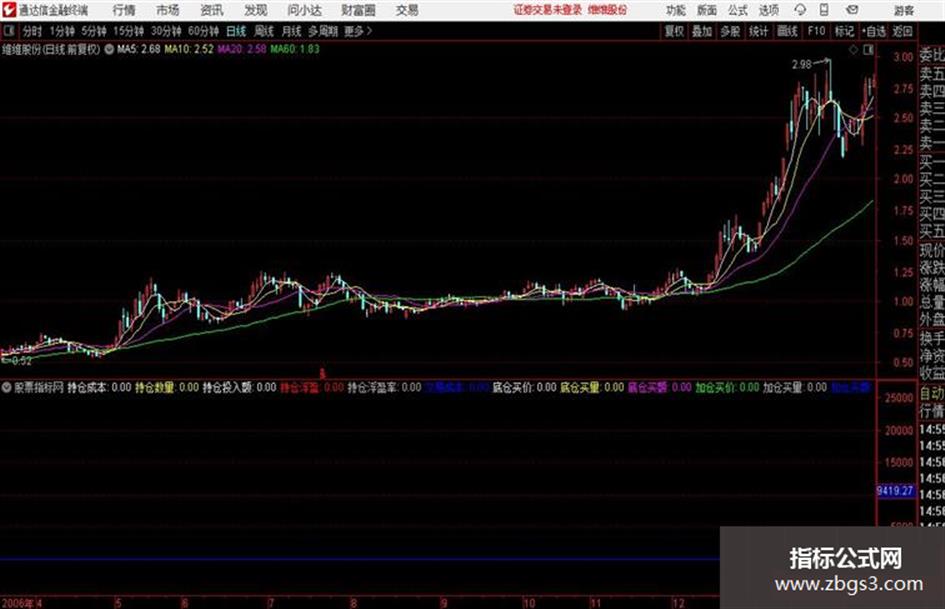Click the 画线 drawing toolbar button
945x609 pixels.
tap(787, 31)
